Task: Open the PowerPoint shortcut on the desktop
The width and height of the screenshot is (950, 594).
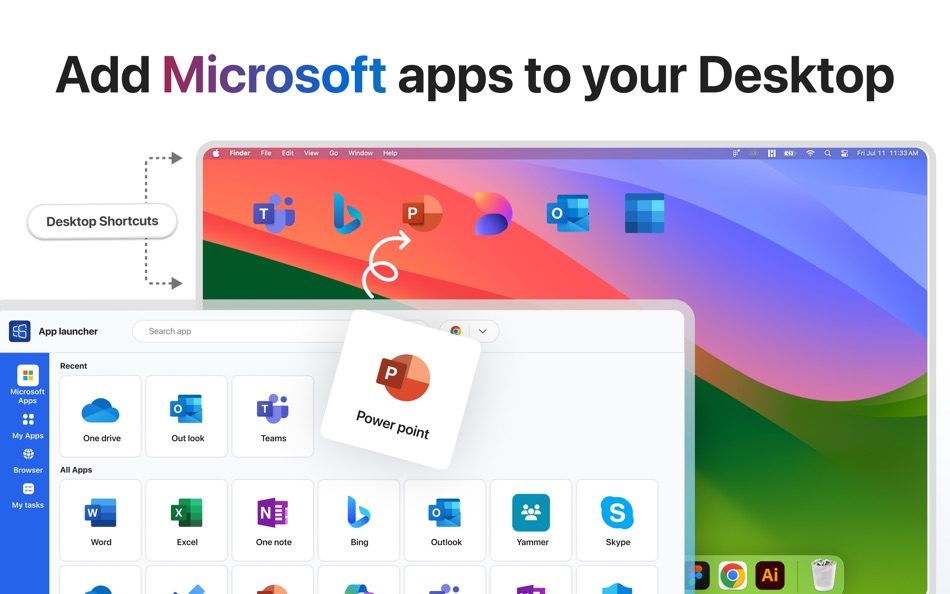Action: [x=422, y=213]
